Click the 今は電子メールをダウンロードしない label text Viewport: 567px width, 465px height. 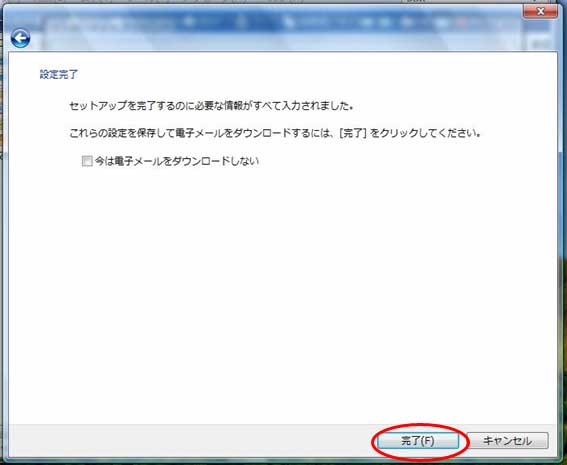177,161
